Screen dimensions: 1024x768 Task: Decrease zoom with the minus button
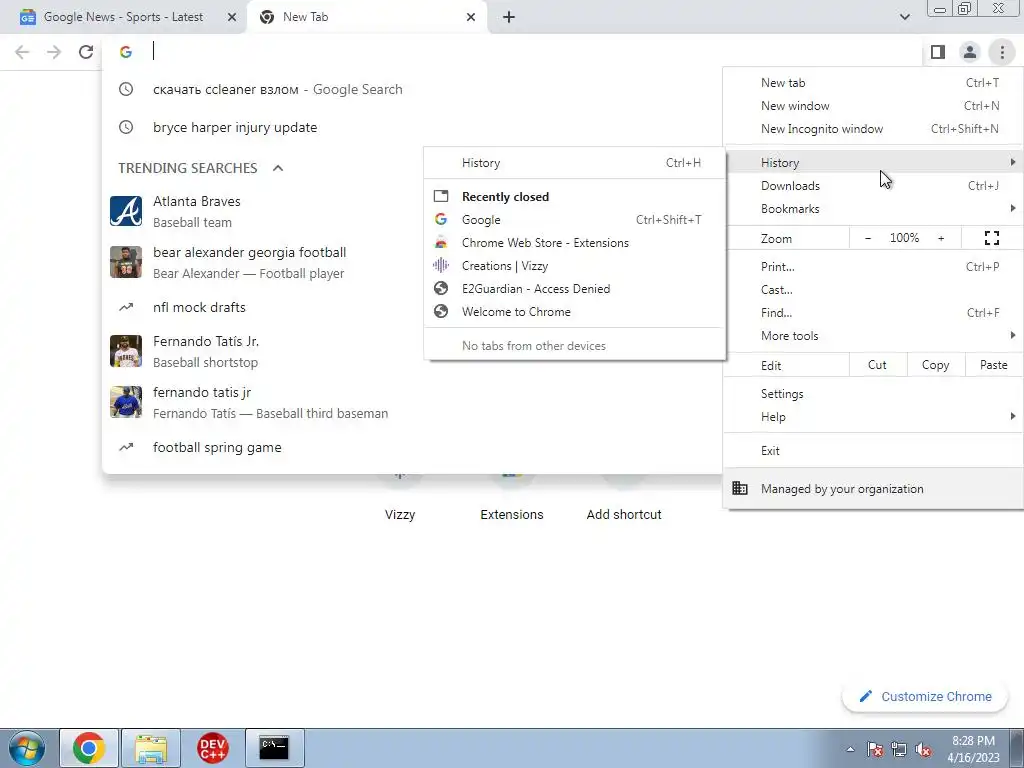pos(868,238)
